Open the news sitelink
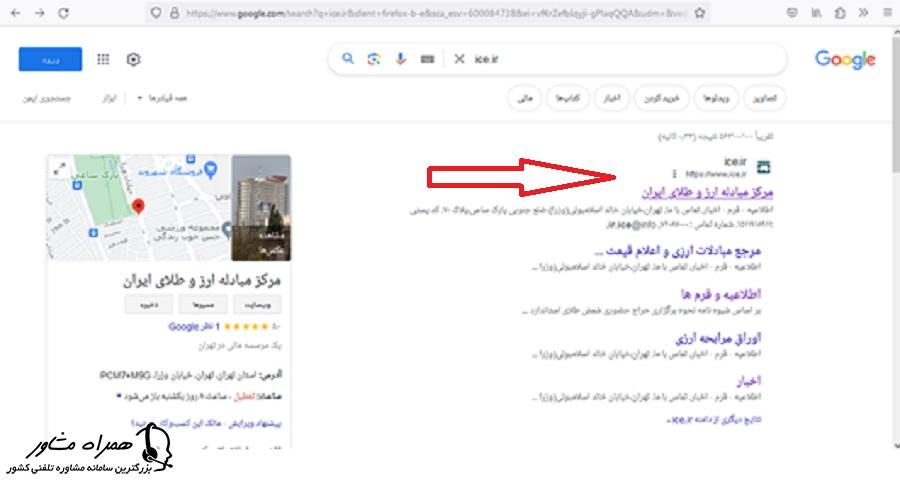This screenshot has width=900, height=480. 748,381
